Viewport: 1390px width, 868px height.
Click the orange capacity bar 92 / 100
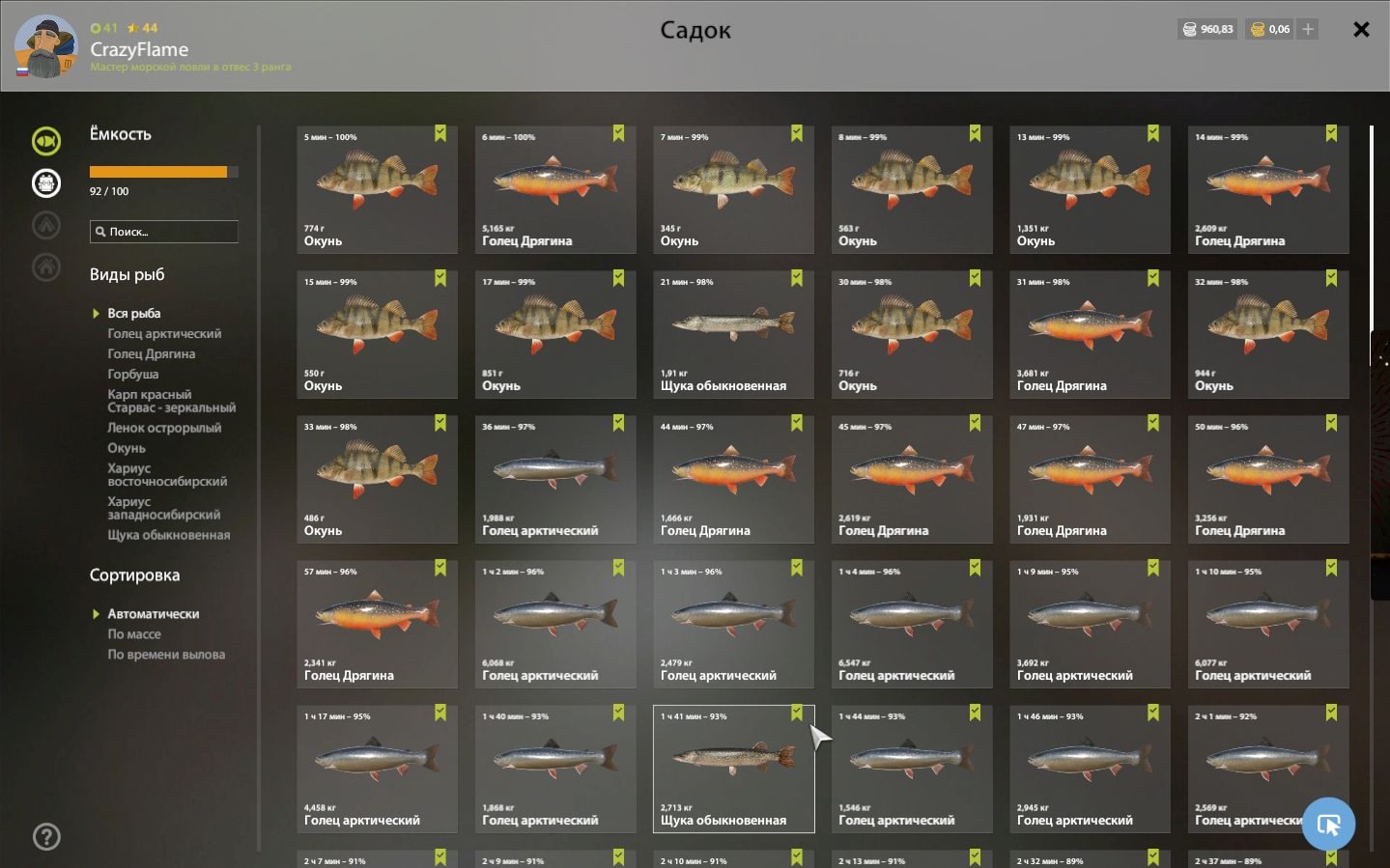tap(163, 172)
